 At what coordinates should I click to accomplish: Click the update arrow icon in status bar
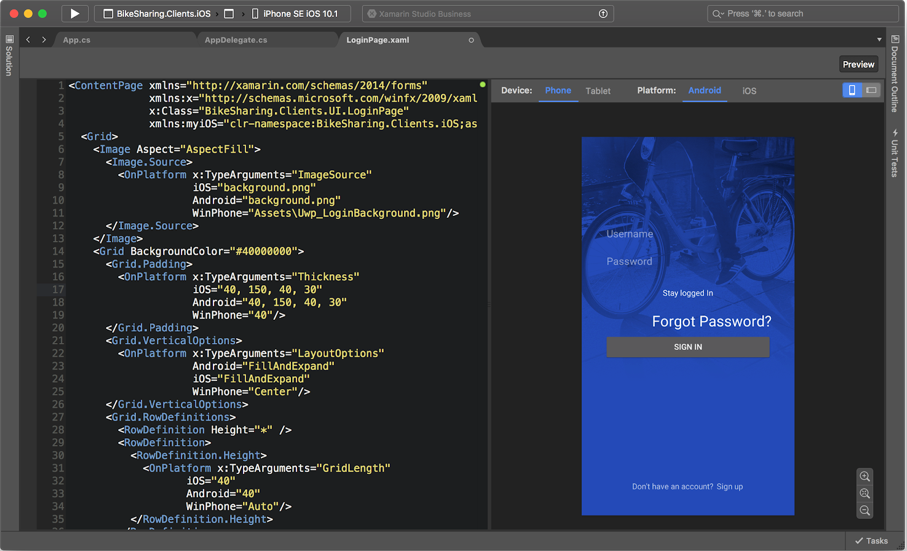tap(603, 14)
